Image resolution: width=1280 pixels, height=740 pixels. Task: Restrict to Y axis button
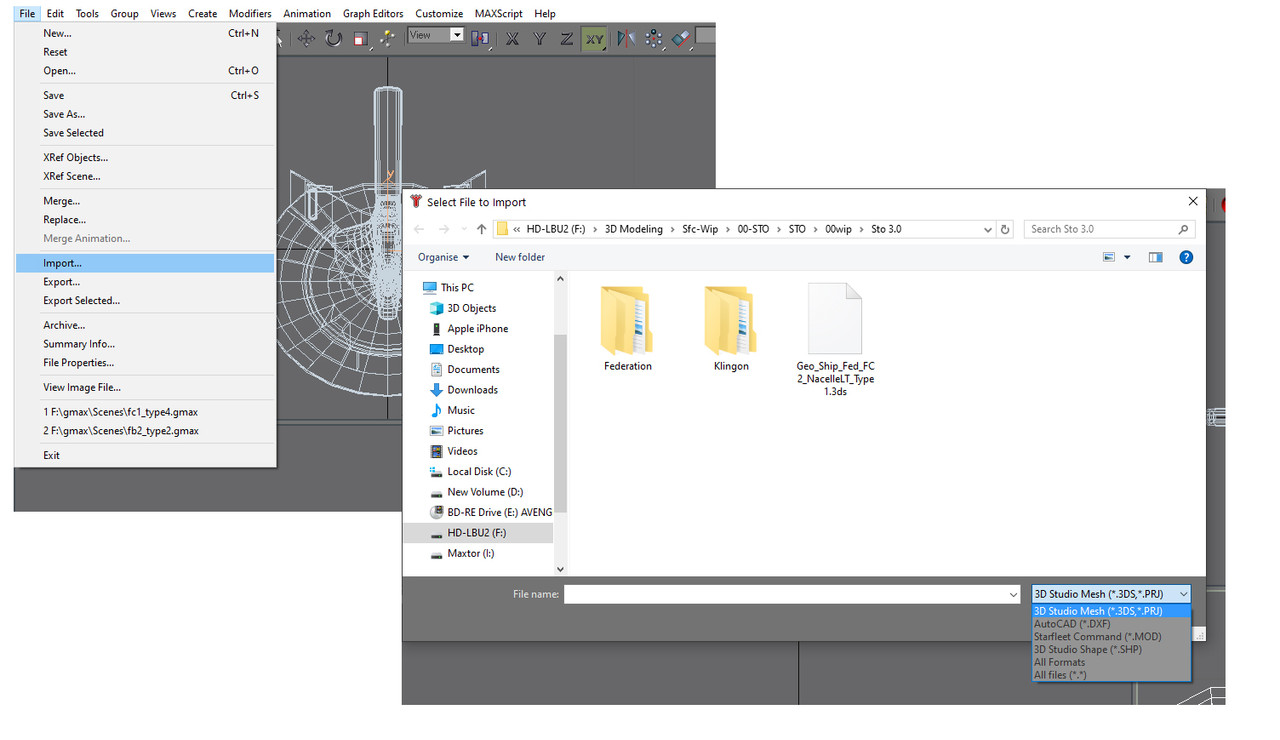point(539,39)
